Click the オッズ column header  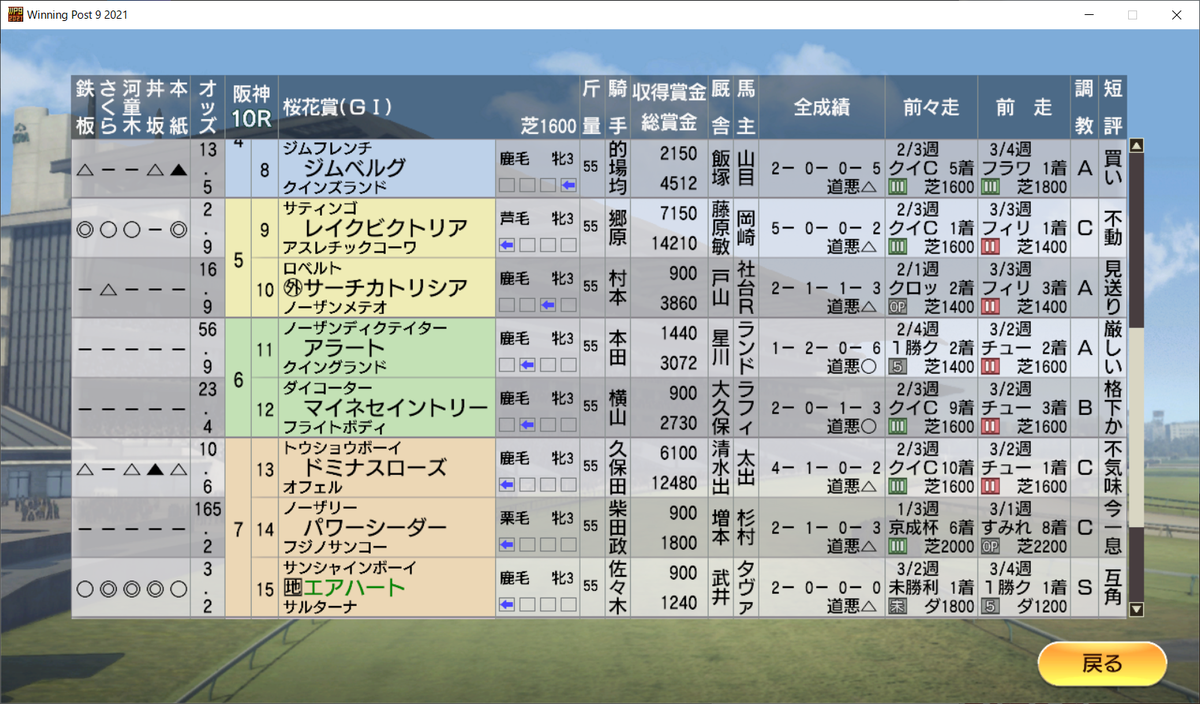coord(207,106)
